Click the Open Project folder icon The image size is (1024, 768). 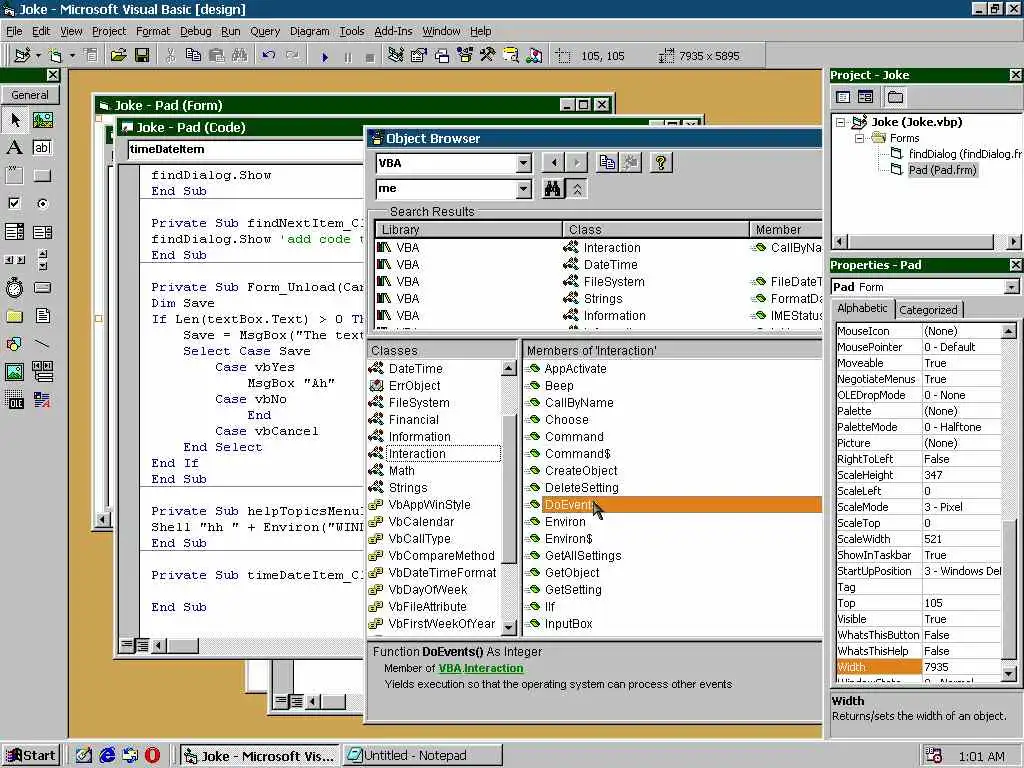point(118,56)
